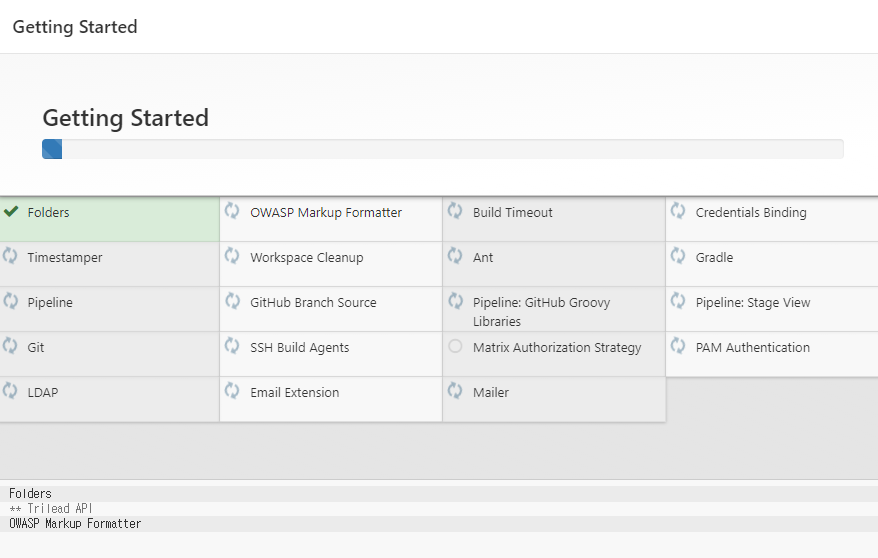The width and height of the screenshot is (878, 558).
Task: Click the SSH Build Agents label
Action: [x=300, y=348]
